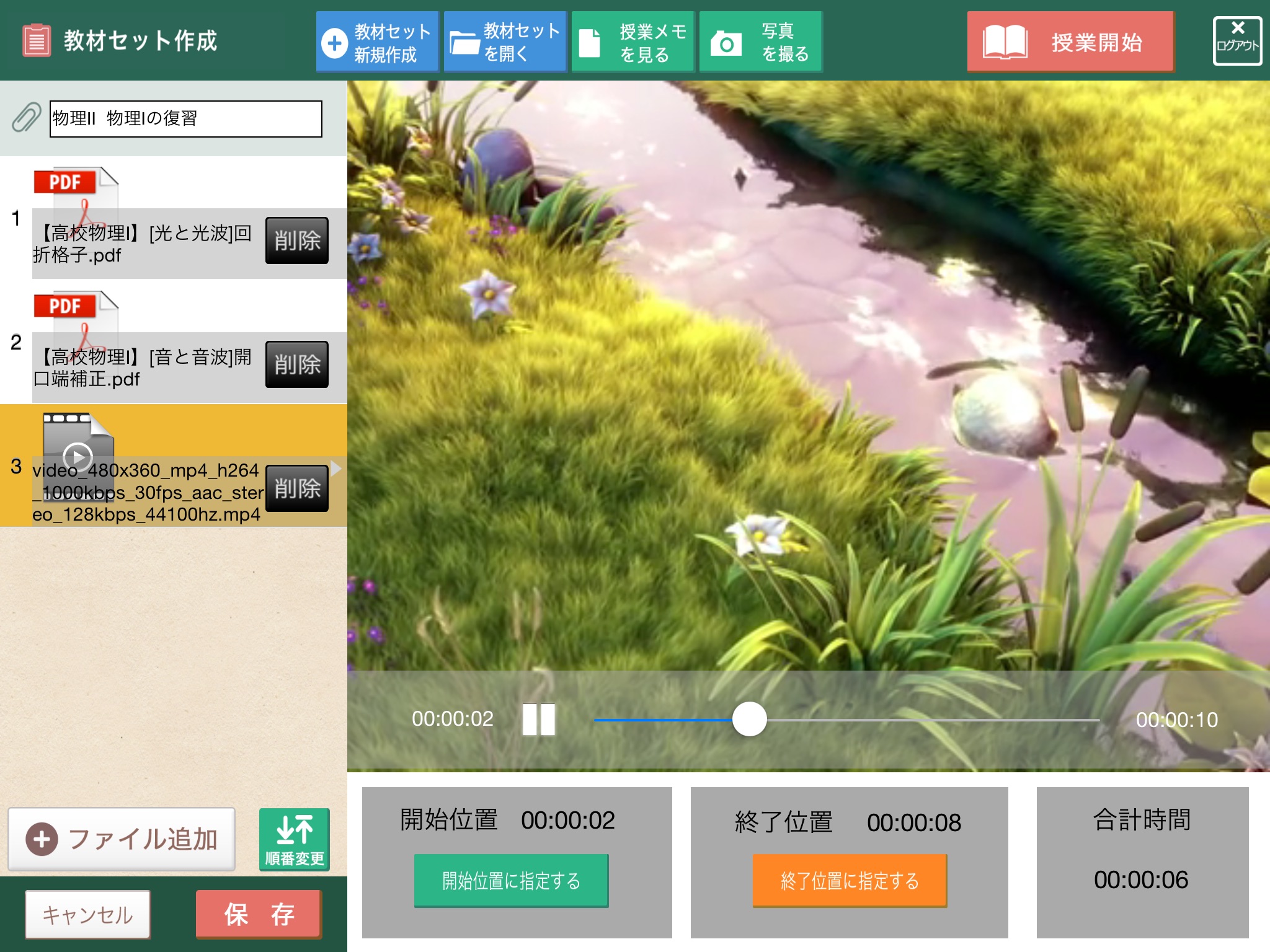The height and width of the screenshot is (952, 1270).
Task: Create a new 教材セット
Action: pyautogui.click(x=377, y=42)
